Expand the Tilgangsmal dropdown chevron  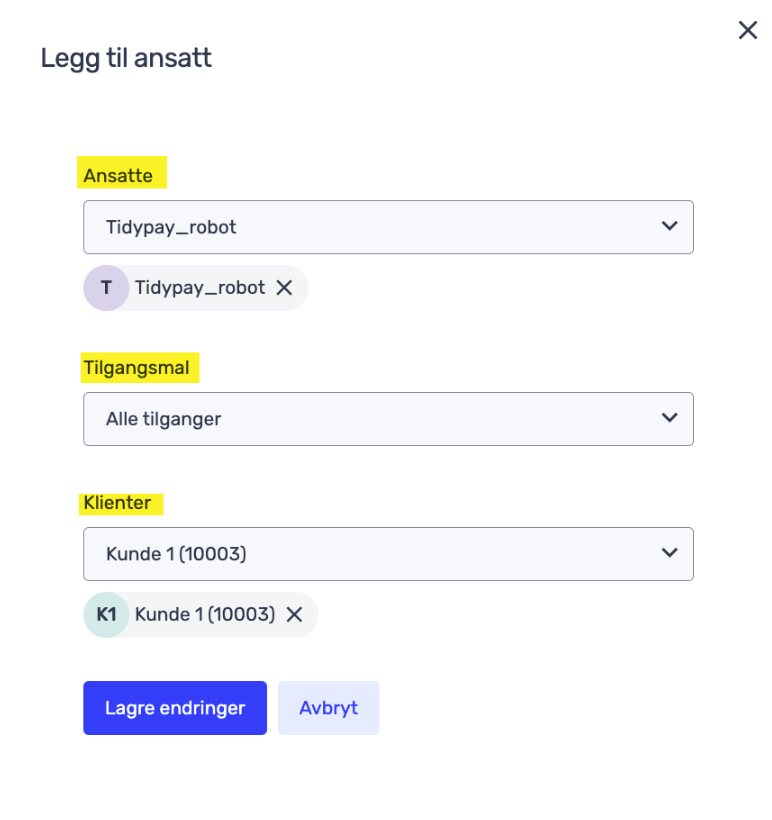click(669, 418)
